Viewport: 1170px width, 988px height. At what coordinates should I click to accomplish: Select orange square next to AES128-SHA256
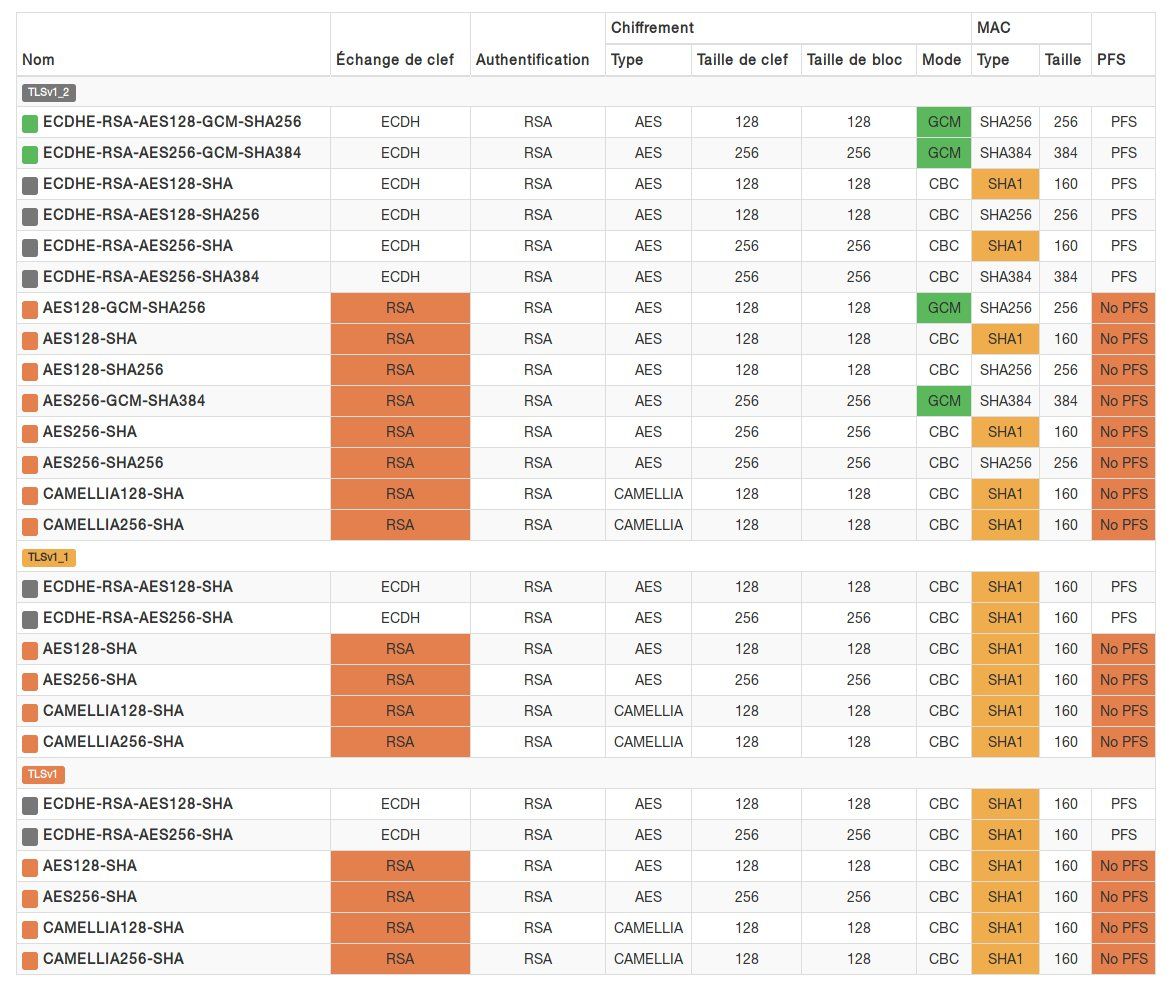30,371
